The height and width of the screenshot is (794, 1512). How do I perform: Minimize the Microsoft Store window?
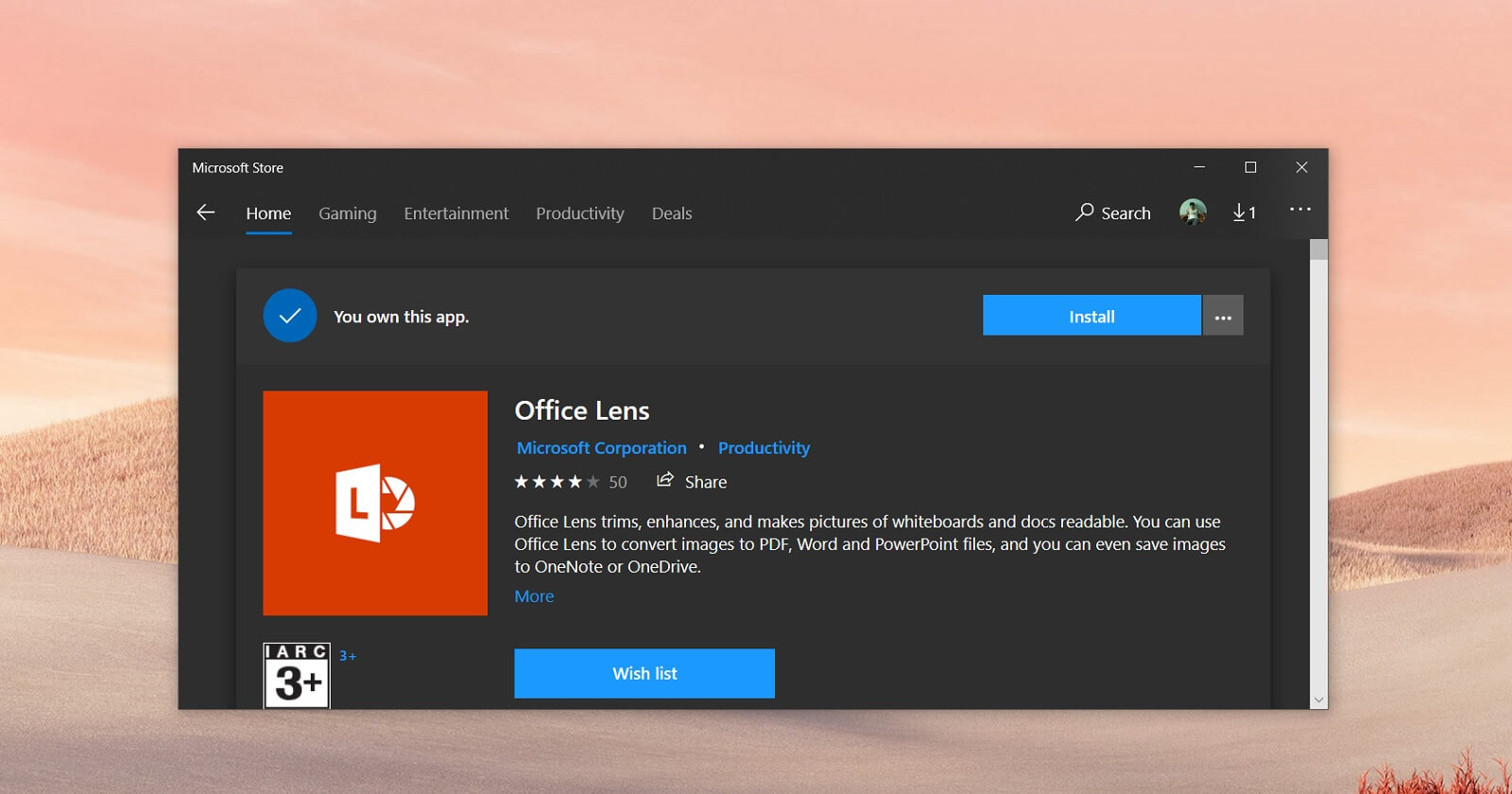point(1199,167)
